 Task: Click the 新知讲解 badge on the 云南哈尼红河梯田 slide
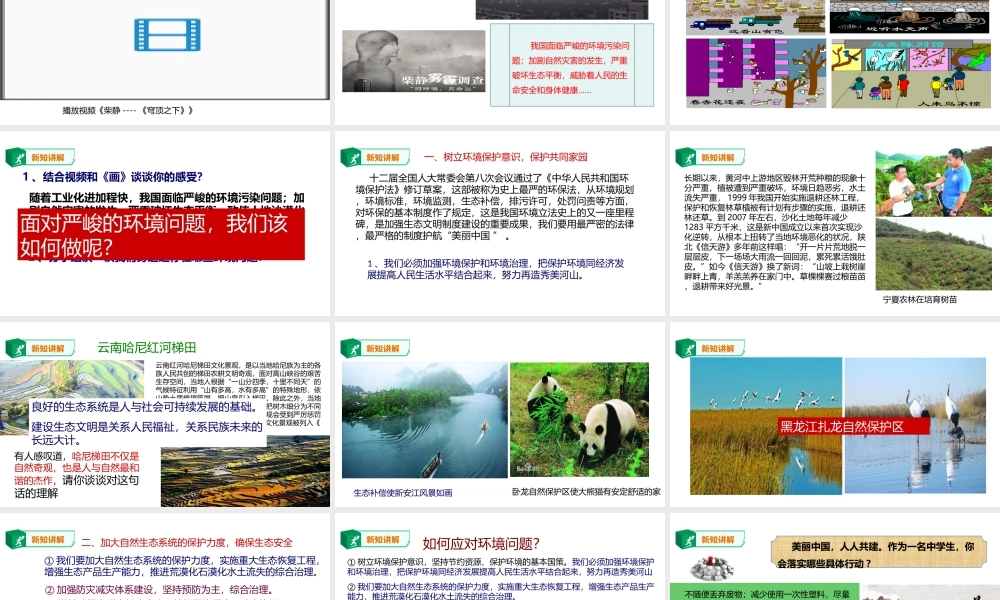point(40,349)
